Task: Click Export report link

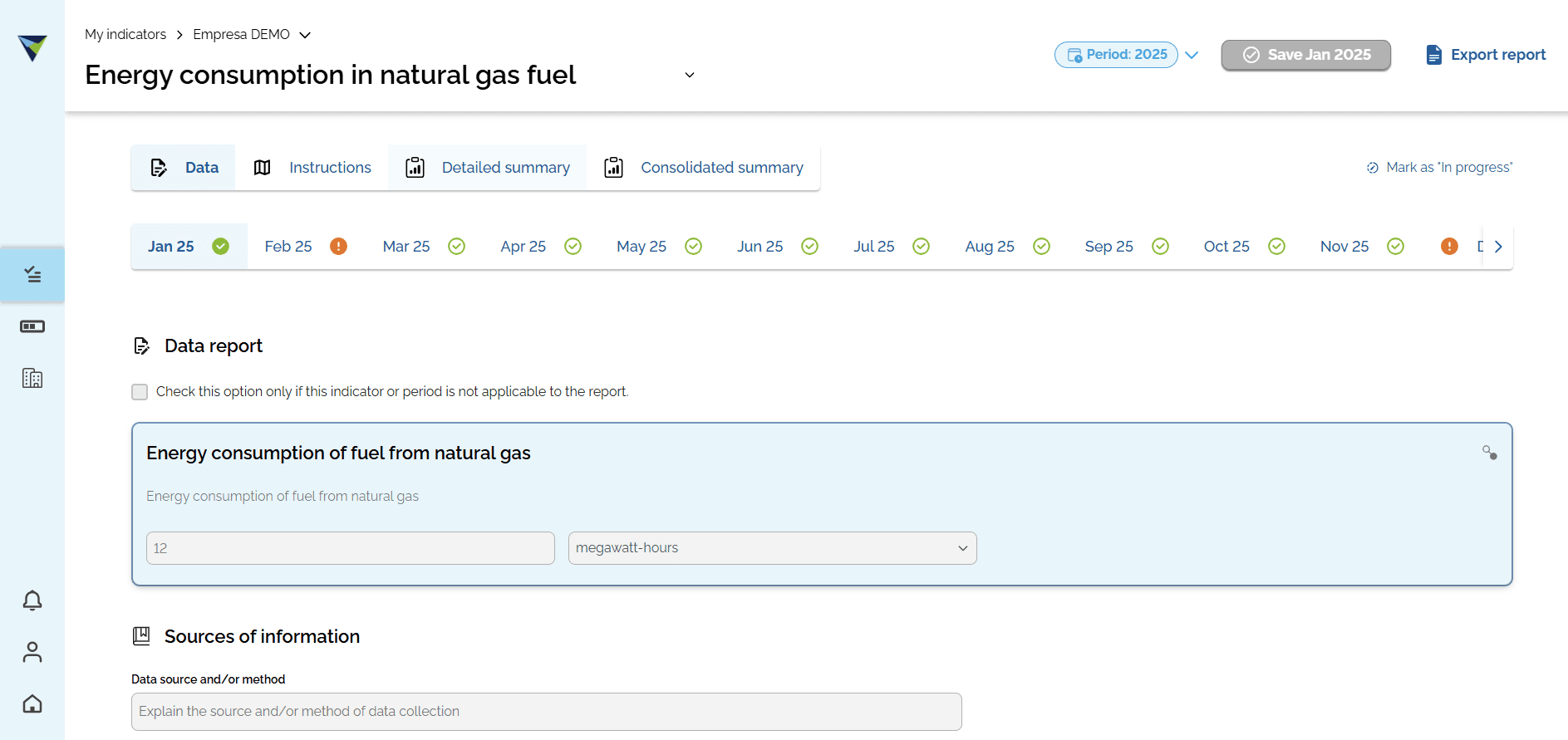Action: (x=1486, y=55)
